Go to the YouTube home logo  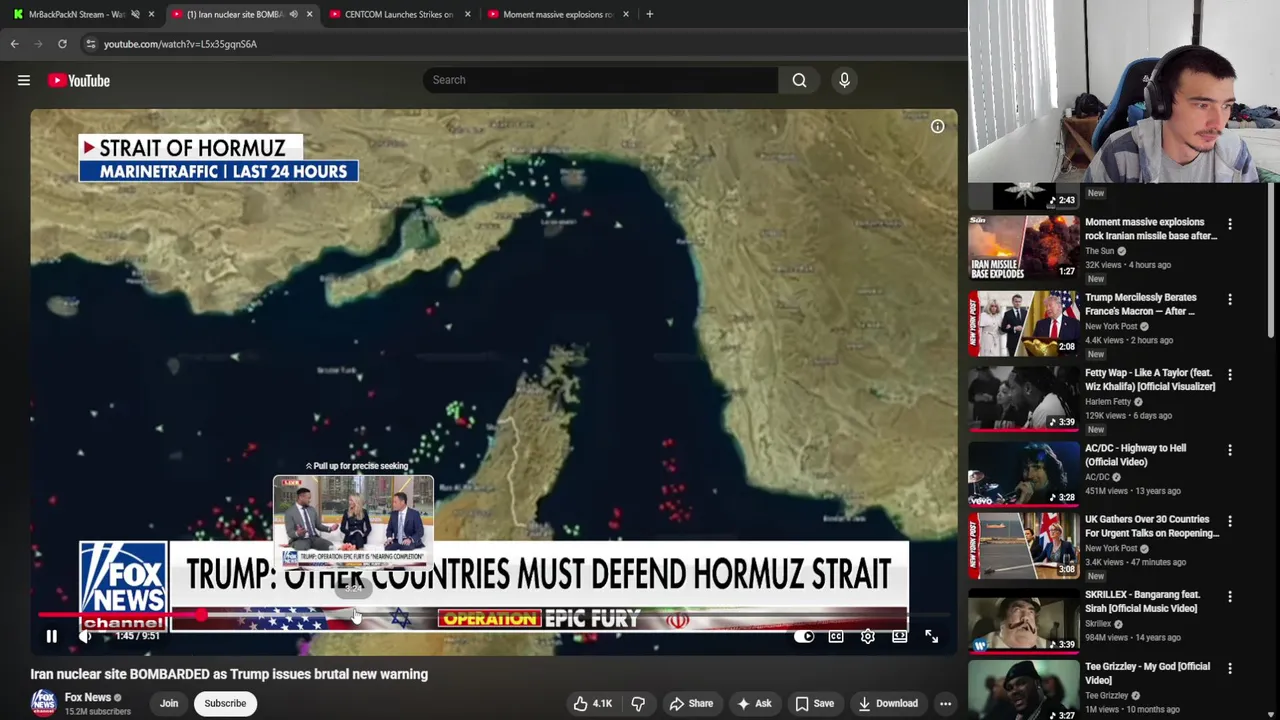[79, 80]
